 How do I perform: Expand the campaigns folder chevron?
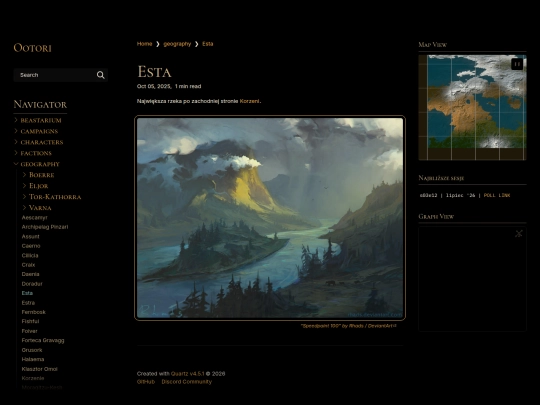click(16, 131)
